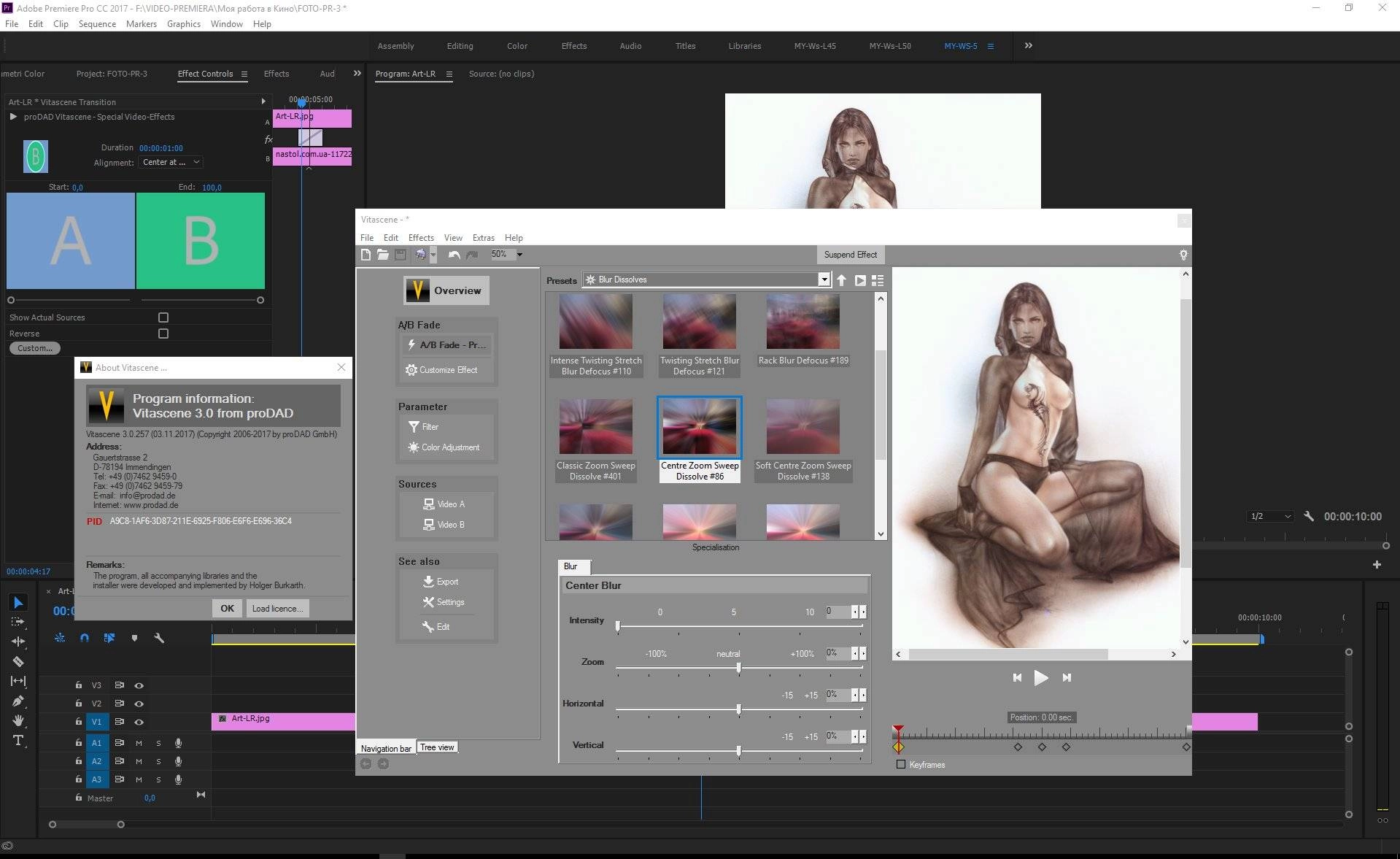Switch to Color workspace tab
This screenshot has height=859, width=1400.
point(517,46)
